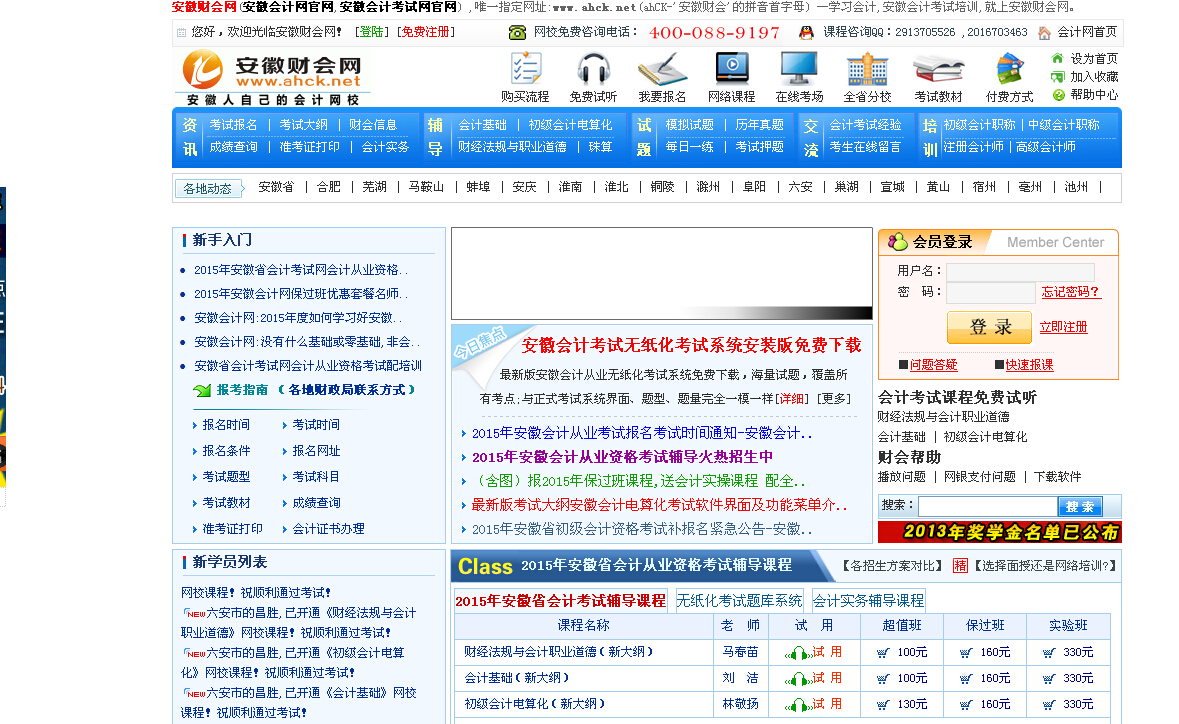This screenshot has height=724, width=1179.
Task: Click the 搜索 search button
Action: (1080, 506)
